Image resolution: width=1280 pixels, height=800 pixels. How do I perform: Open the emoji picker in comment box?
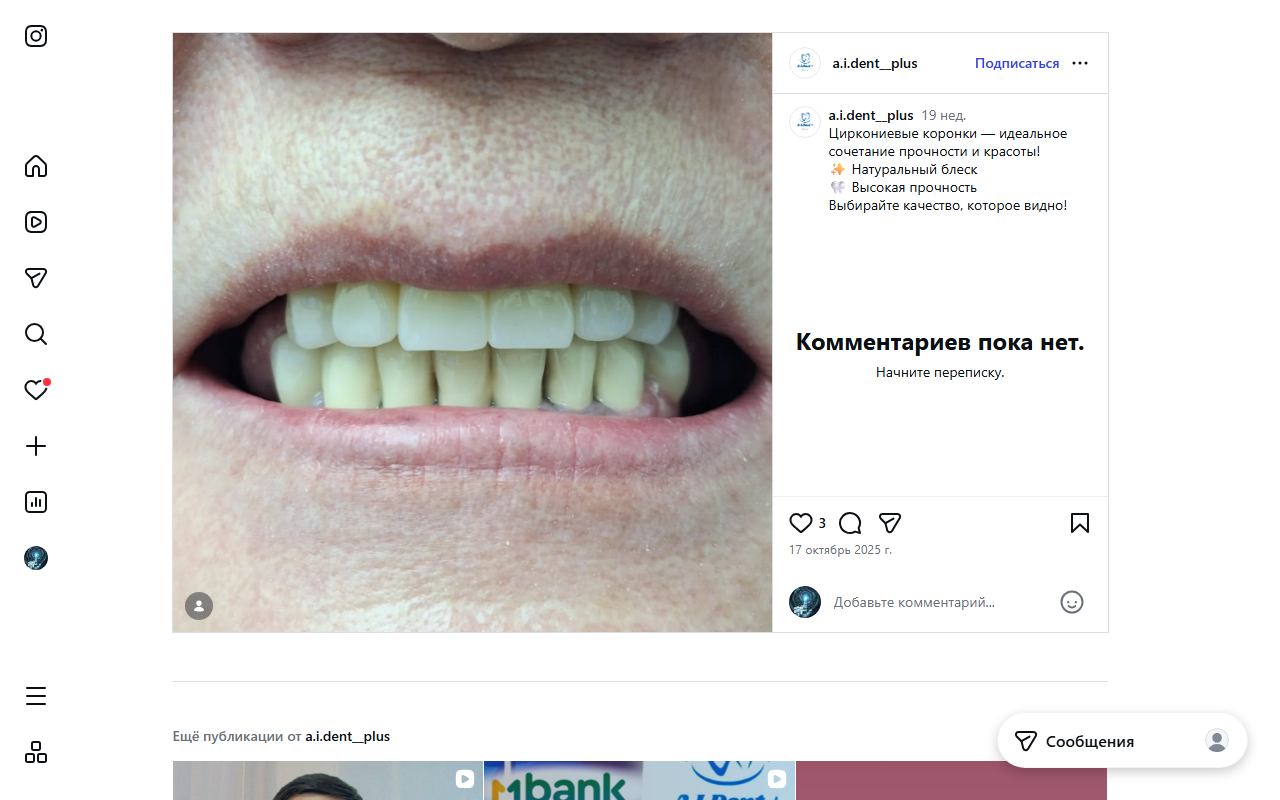click(x=1072, y=602)
